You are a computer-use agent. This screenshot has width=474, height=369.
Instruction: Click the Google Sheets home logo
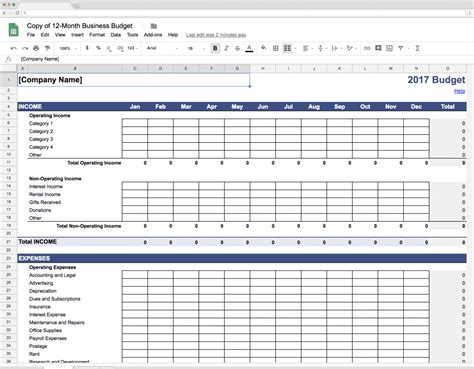(13, 30)
